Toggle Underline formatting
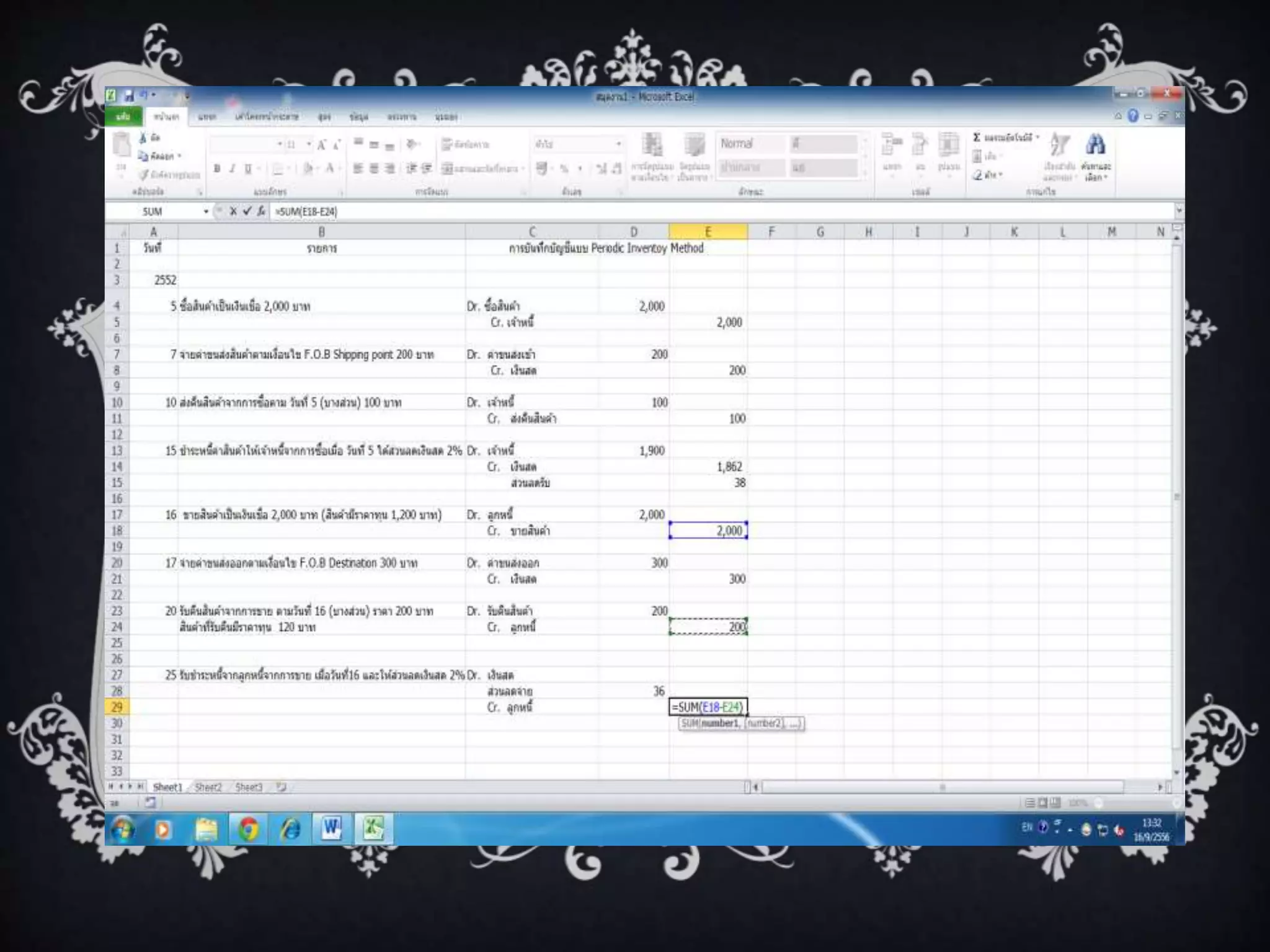 [x=248, y=169]
